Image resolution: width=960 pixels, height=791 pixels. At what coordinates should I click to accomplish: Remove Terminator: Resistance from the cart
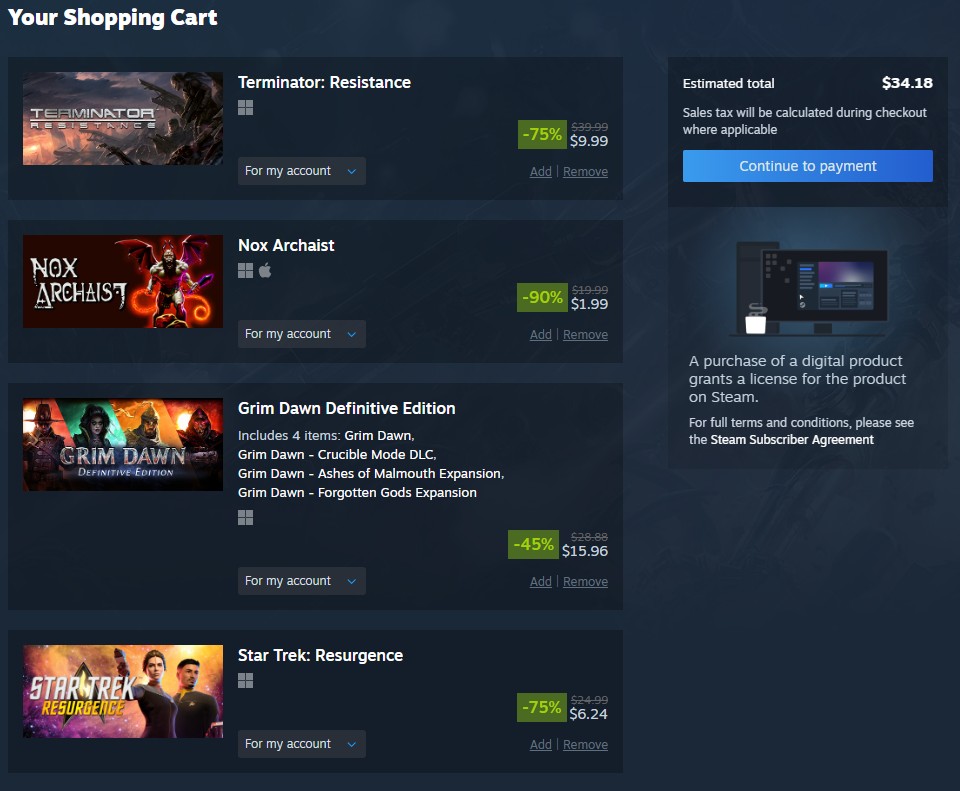585,172
